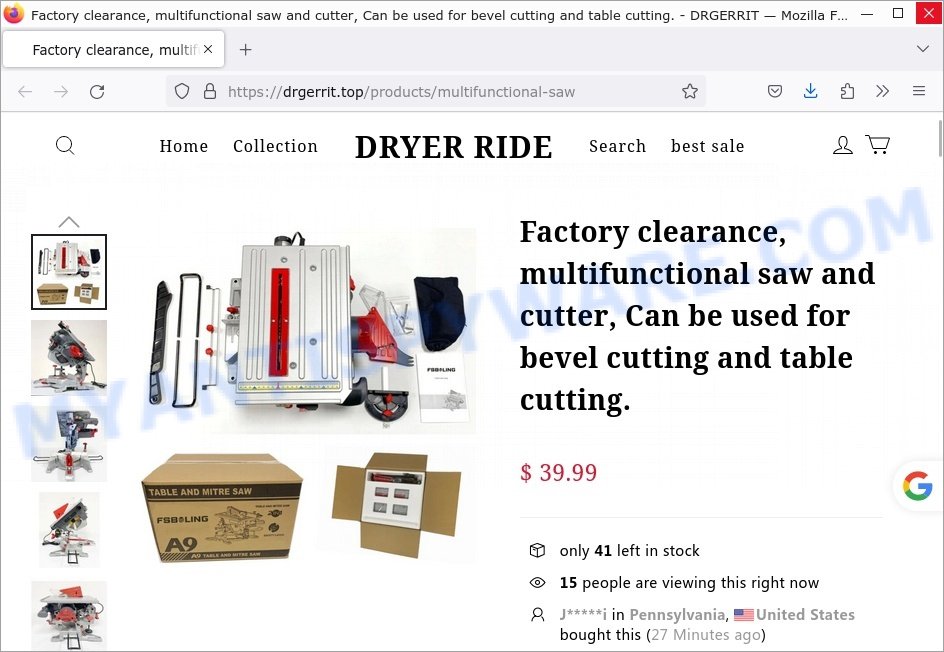Click the site search magnifier icon
This screenshot has height=652, width=944.
pos(64,145)
